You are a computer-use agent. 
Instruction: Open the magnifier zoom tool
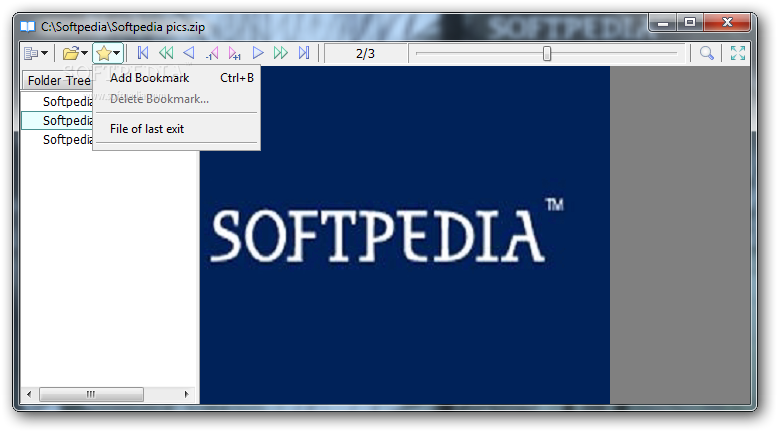click(707, 53)
